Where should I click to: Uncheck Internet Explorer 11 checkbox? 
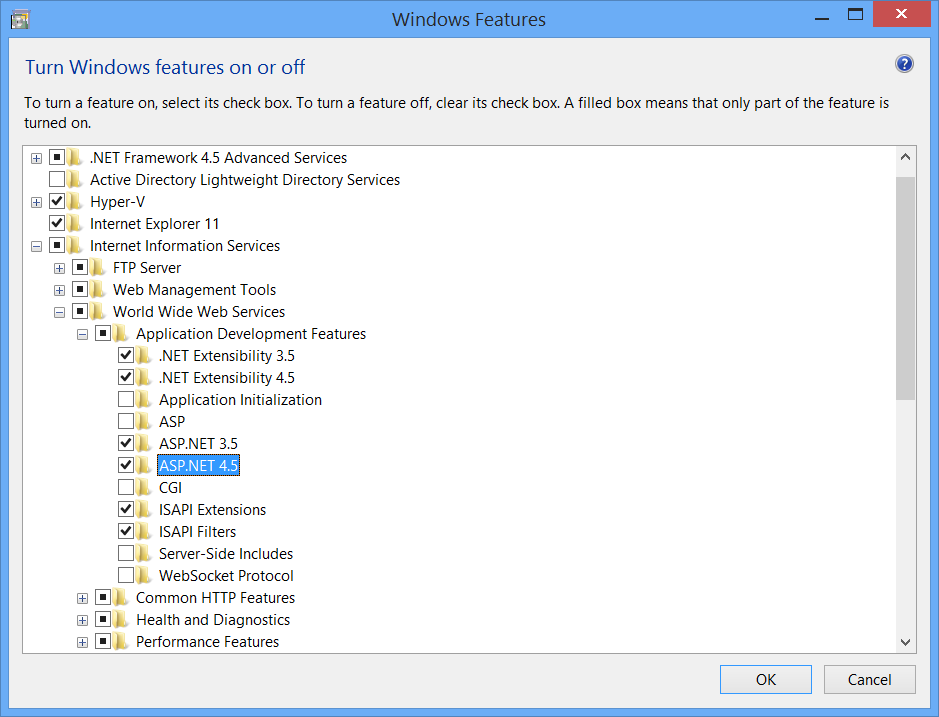tap(57, 223)
